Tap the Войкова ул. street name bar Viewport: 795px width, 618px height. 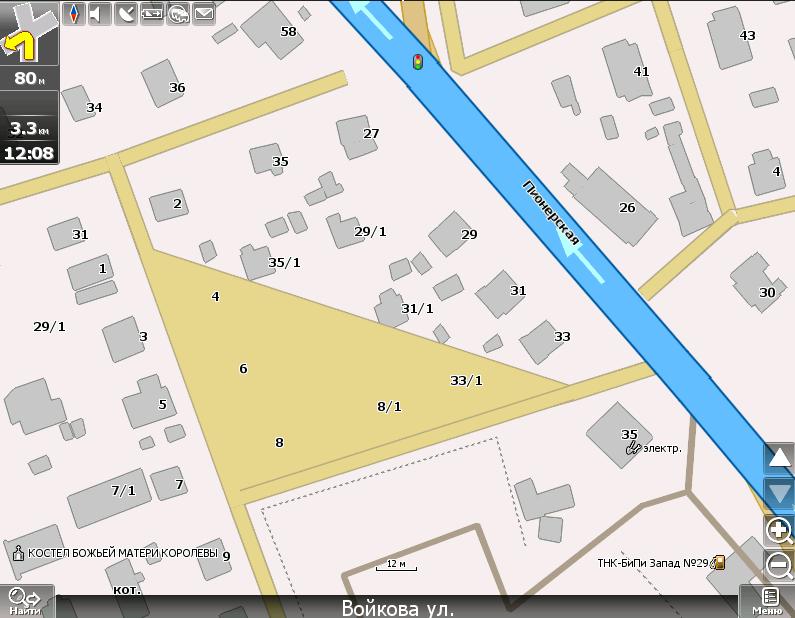click(x=398, y=607)
